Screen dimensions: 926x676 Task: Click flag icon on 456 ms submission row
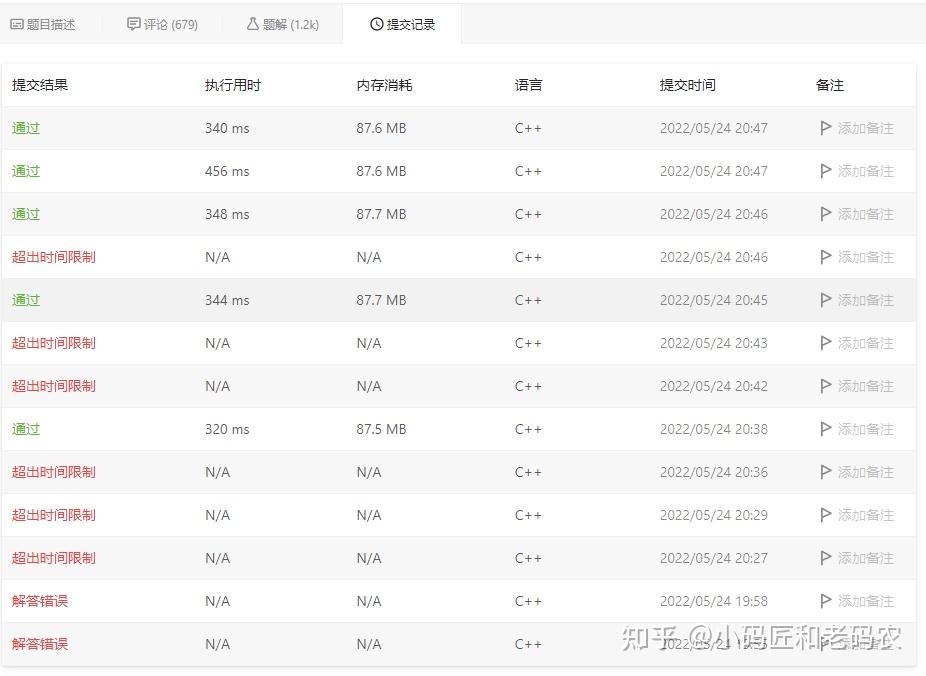point(826,171)
